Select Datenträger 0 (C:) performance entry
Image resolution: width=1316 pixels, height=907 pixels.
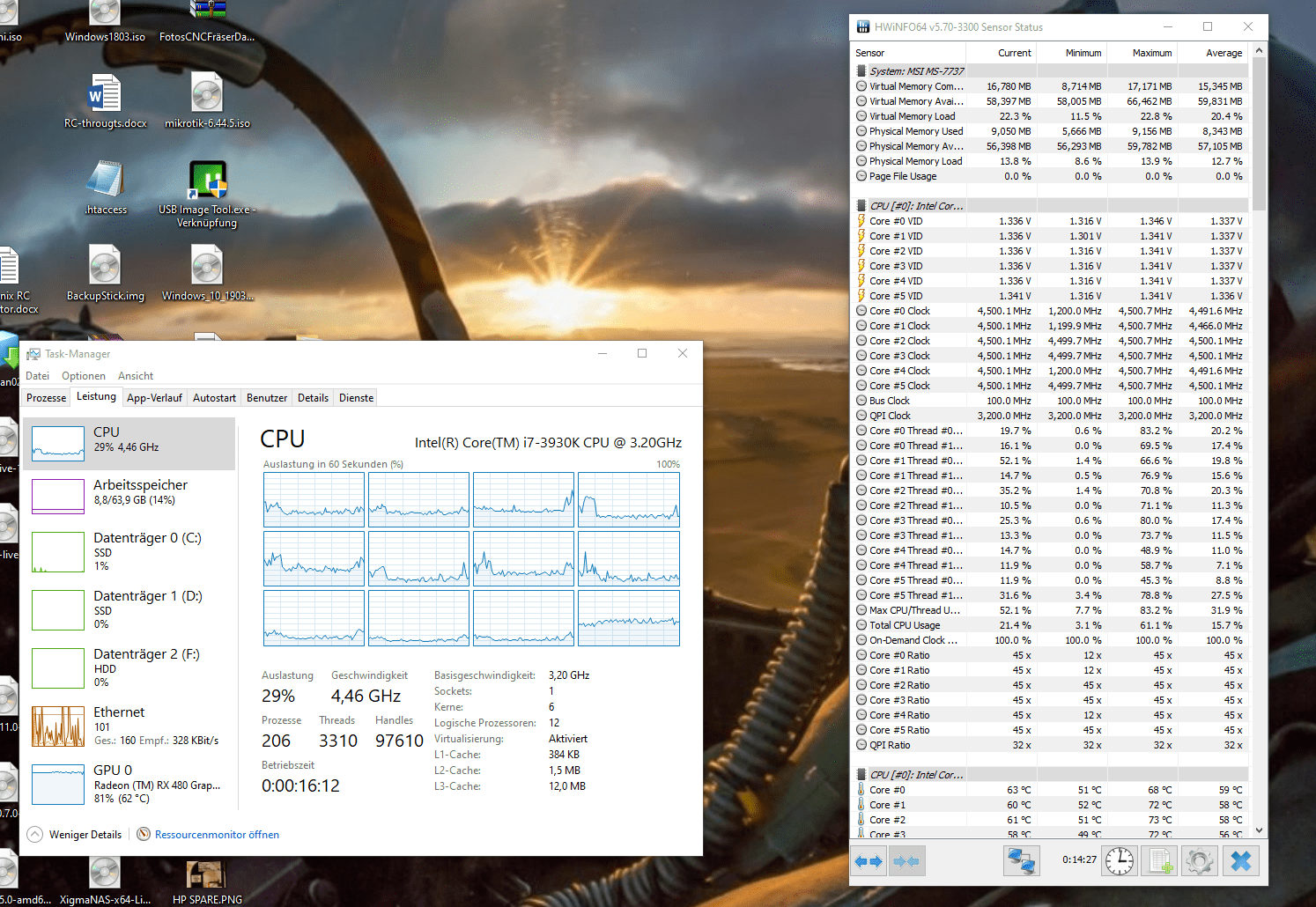click(x=129, y=552)
